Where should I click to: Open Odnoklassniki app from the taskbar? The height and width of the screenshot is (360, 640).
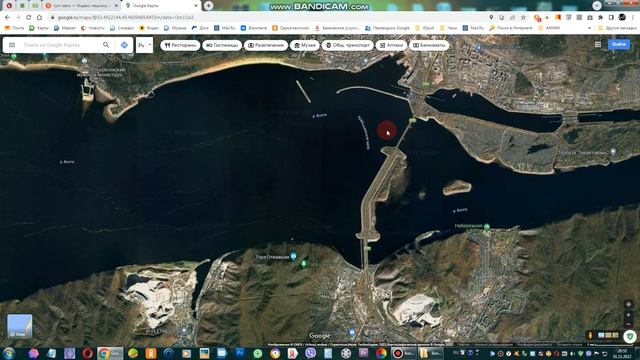coord(151,353)
